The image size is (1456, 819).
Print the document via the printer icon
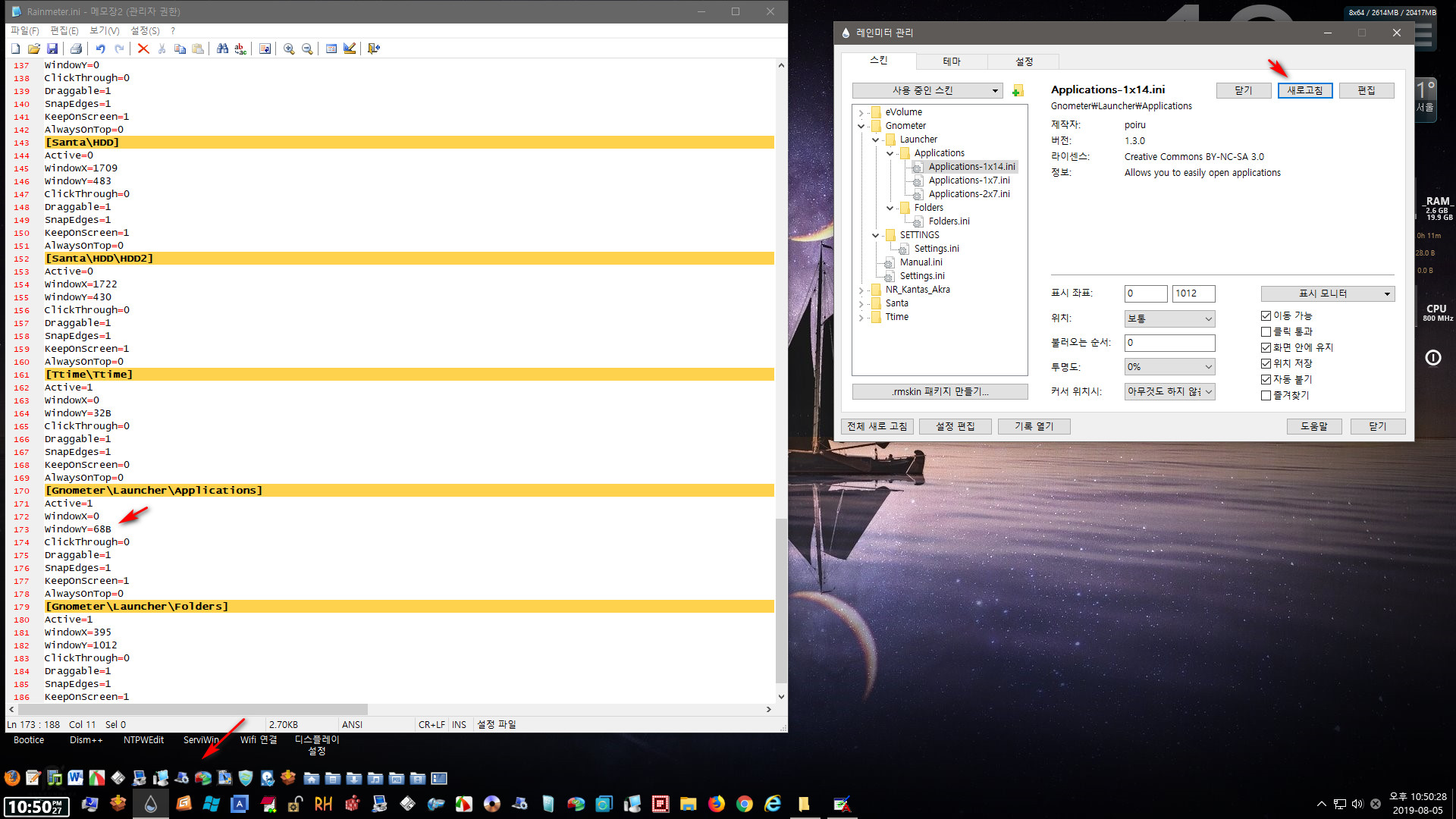pos(76,49)
